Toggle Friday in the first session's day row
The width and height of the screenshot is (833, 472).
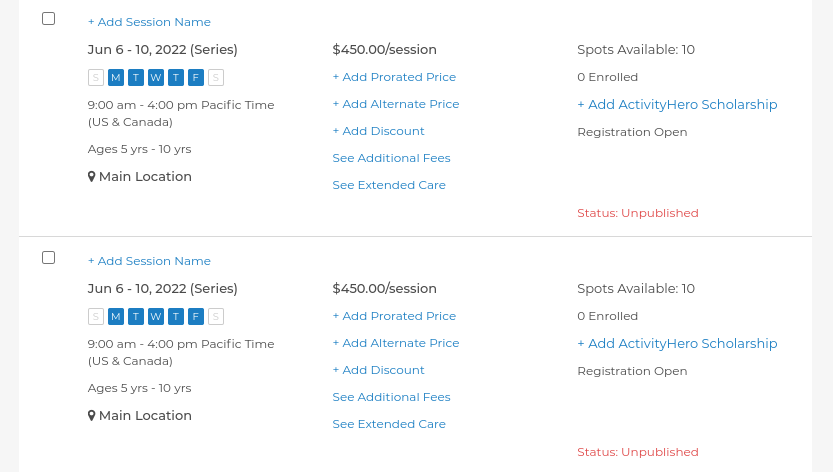[196, 78]
